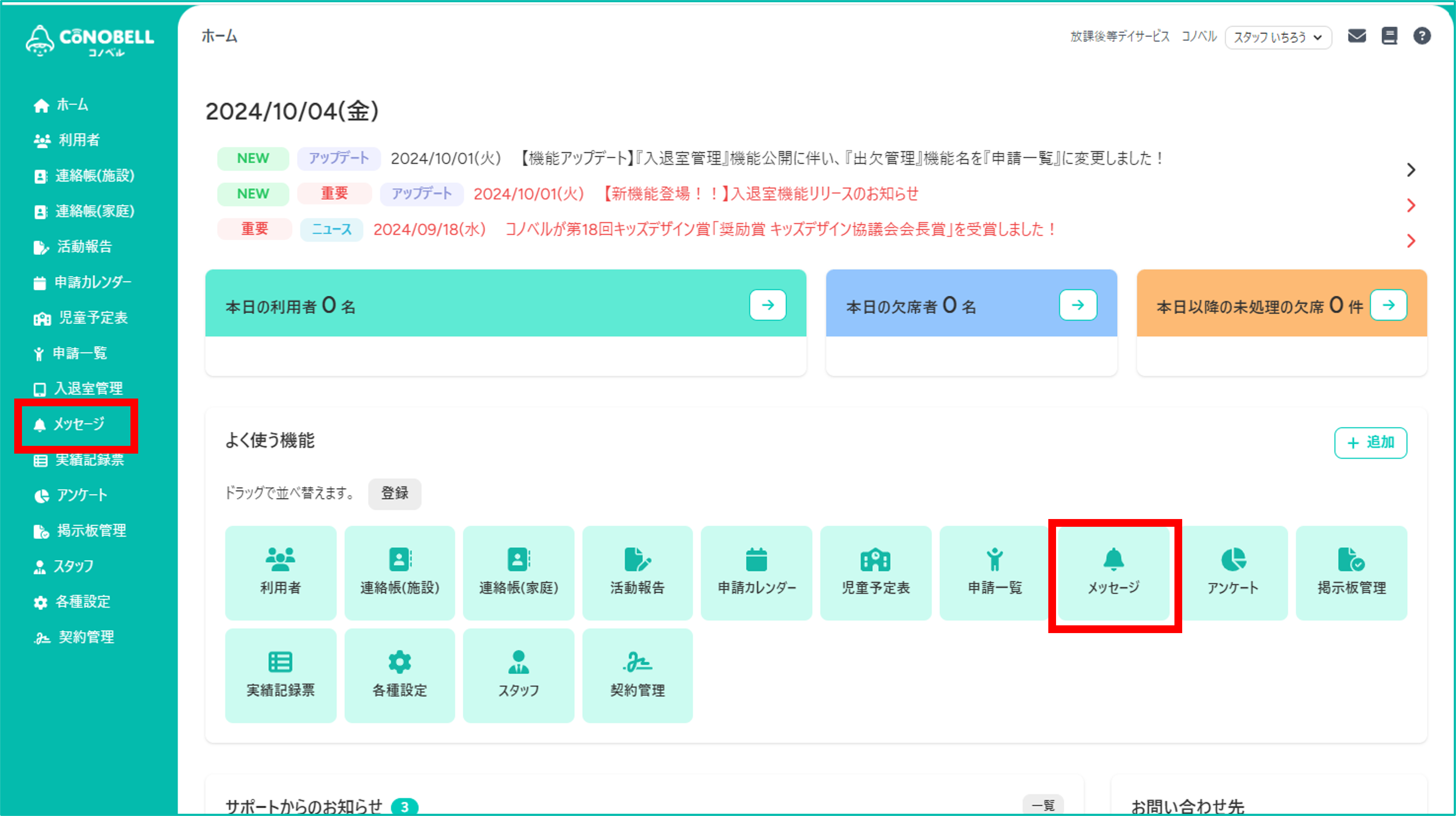Viewport: 1456px width, 816px height.
Task: Open 活動報告 in the sidebar
Action: pyautogui.click(x=72, y=247)
